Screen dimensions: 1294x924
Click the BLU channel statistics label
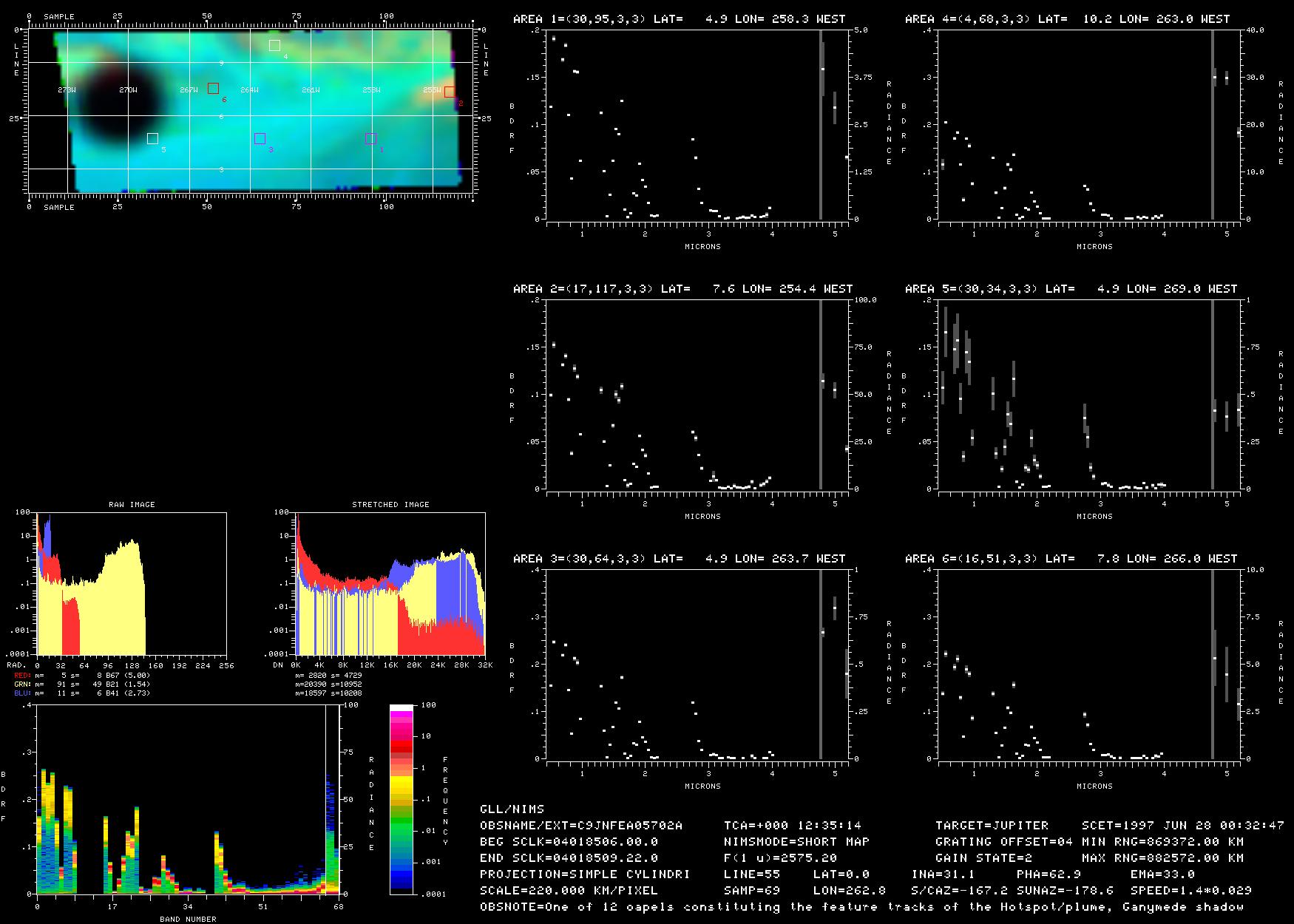23,693
